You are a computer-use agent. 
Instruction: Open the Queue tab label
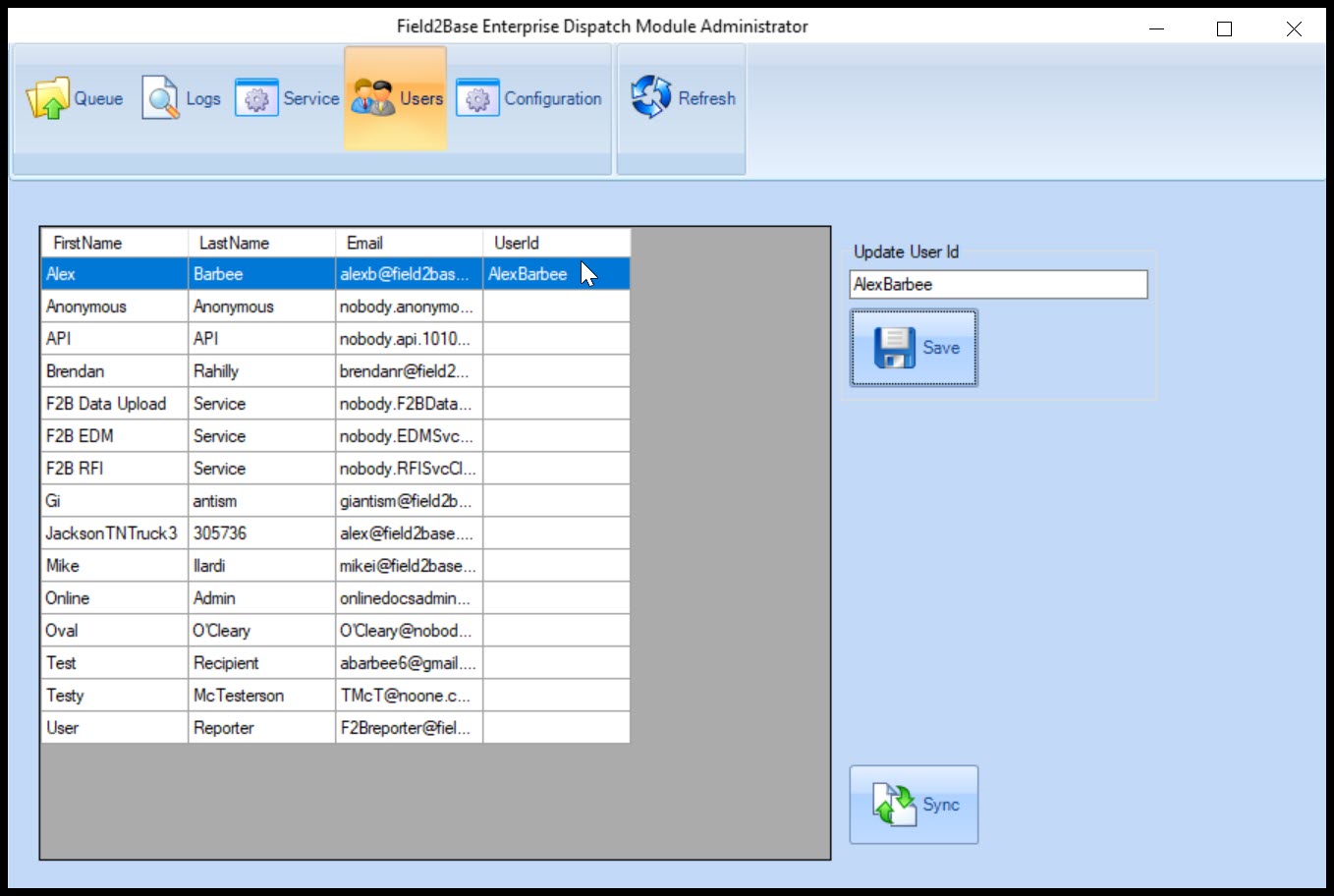(x=98, y=98)
